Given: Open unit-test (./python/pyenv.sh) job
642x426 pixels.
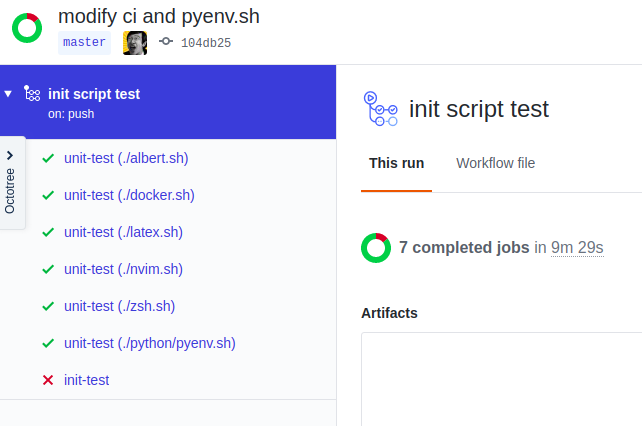Looking at the screenshot, I should 150,343.
